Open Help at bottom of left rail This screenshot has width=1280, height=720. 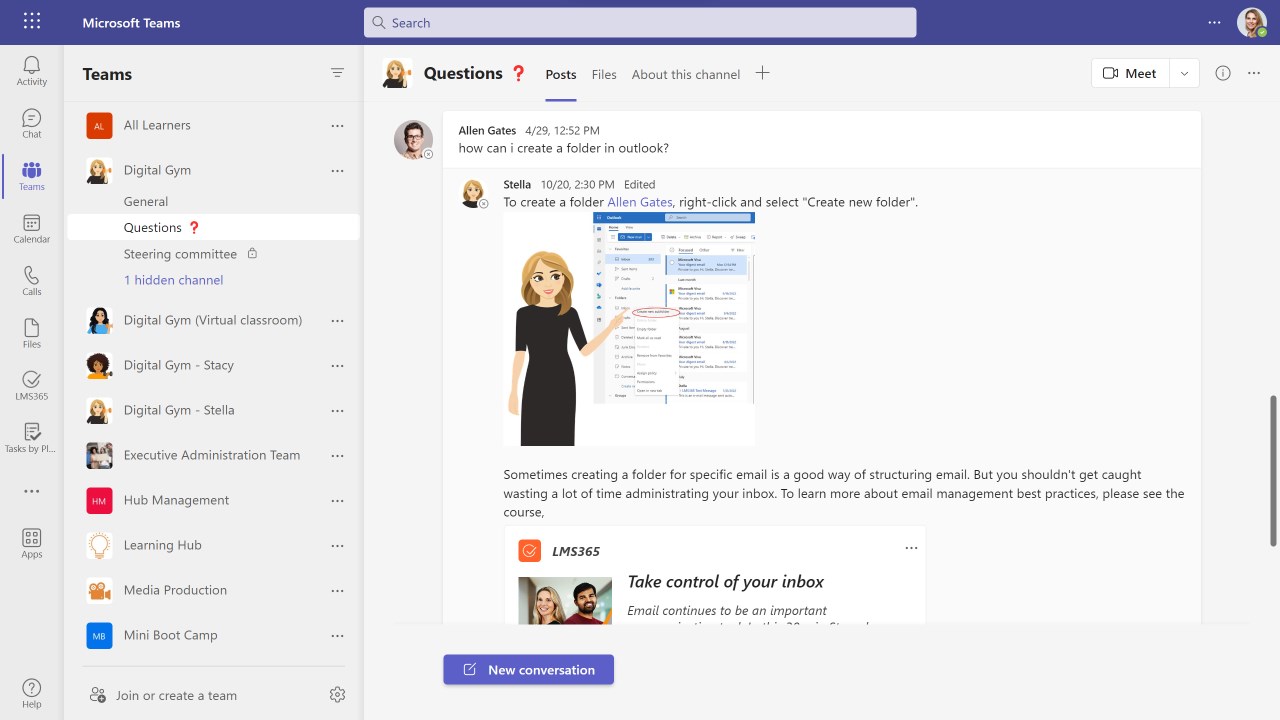click(32, 693)
